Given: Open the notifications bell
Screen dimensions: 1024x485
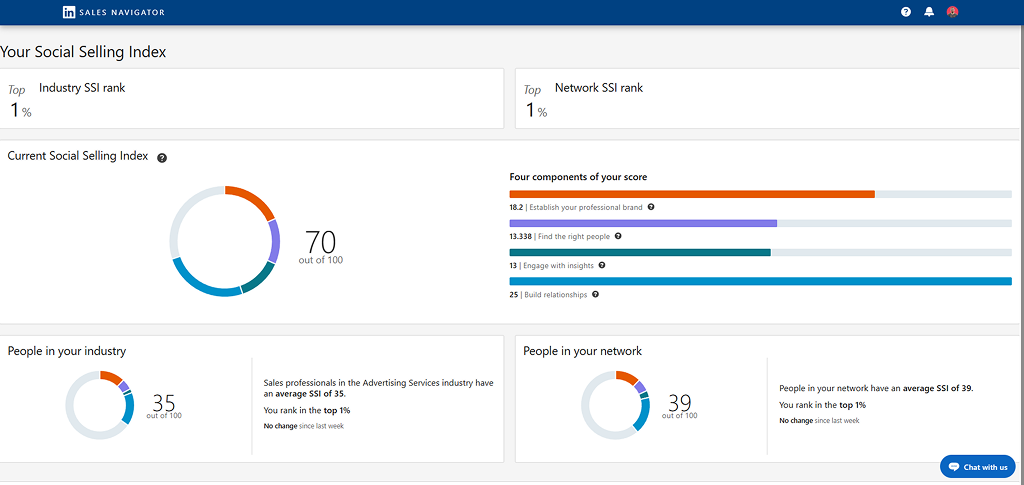Looking at the screenshot, I should coord(929,12).
